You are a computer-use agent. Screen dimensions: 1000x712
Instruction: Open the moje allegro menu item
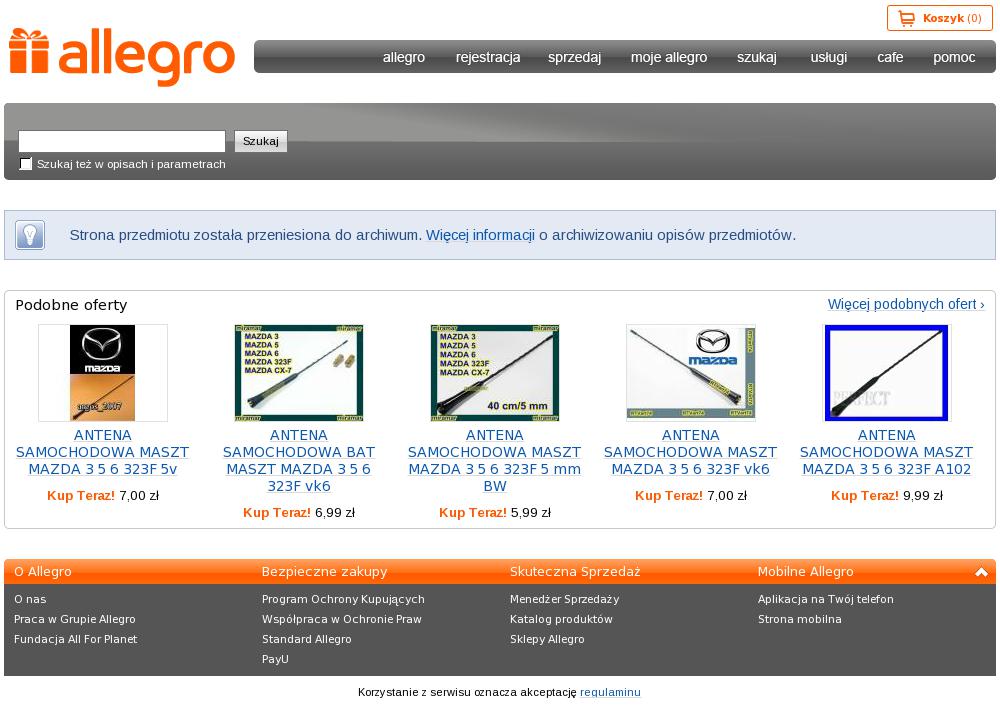point(669,57)
